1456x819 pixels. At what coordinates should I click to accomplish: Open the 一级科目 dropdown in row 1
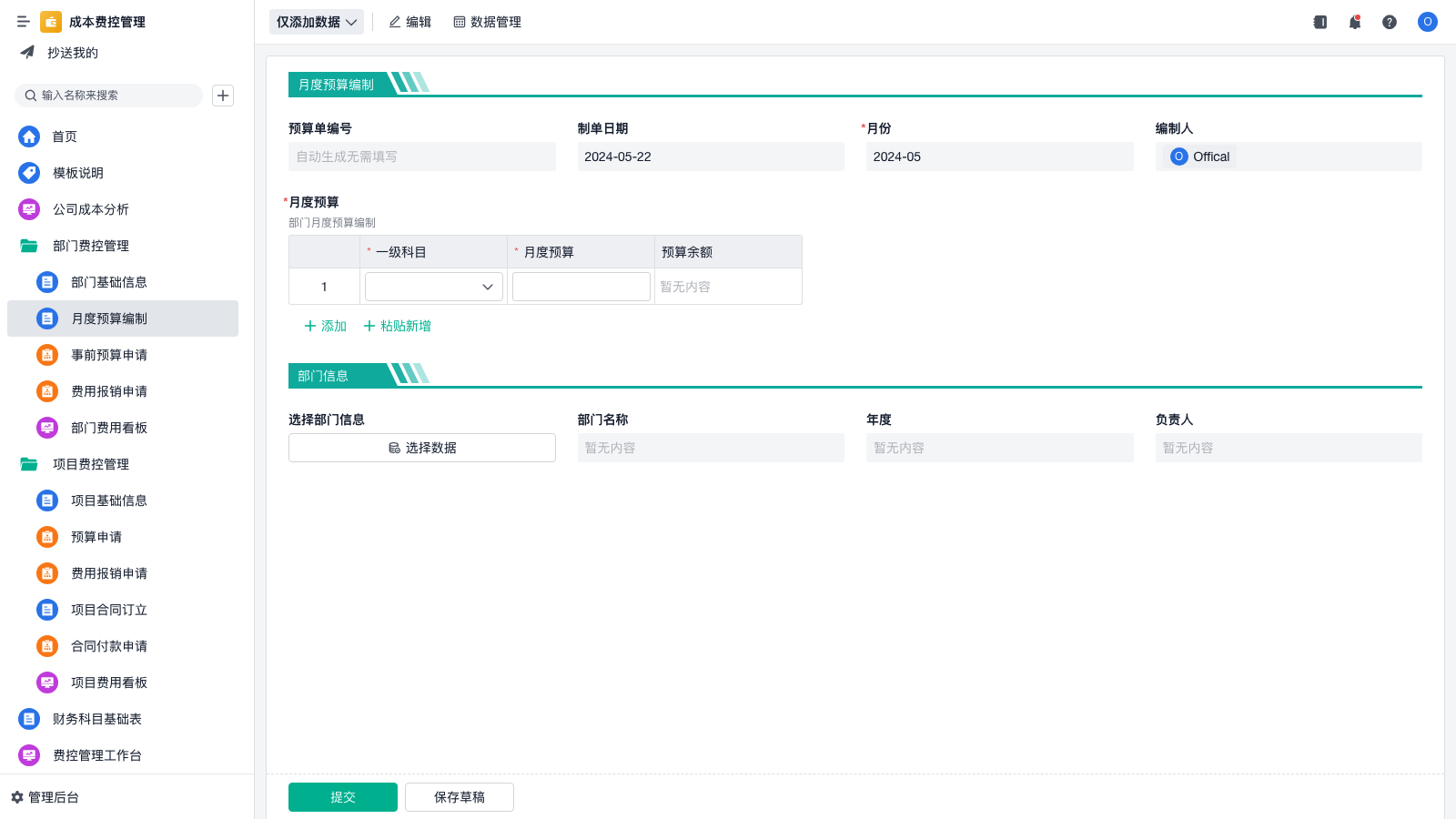[x=434, y=287]
